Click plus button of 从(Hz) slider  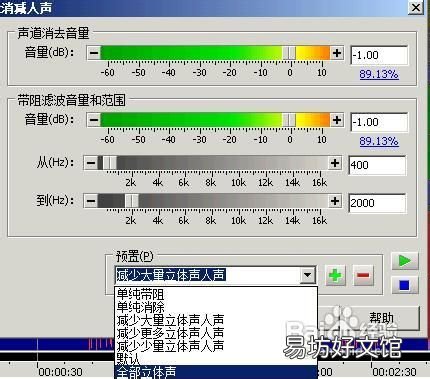pyautogui.click(x=335, y=163)
